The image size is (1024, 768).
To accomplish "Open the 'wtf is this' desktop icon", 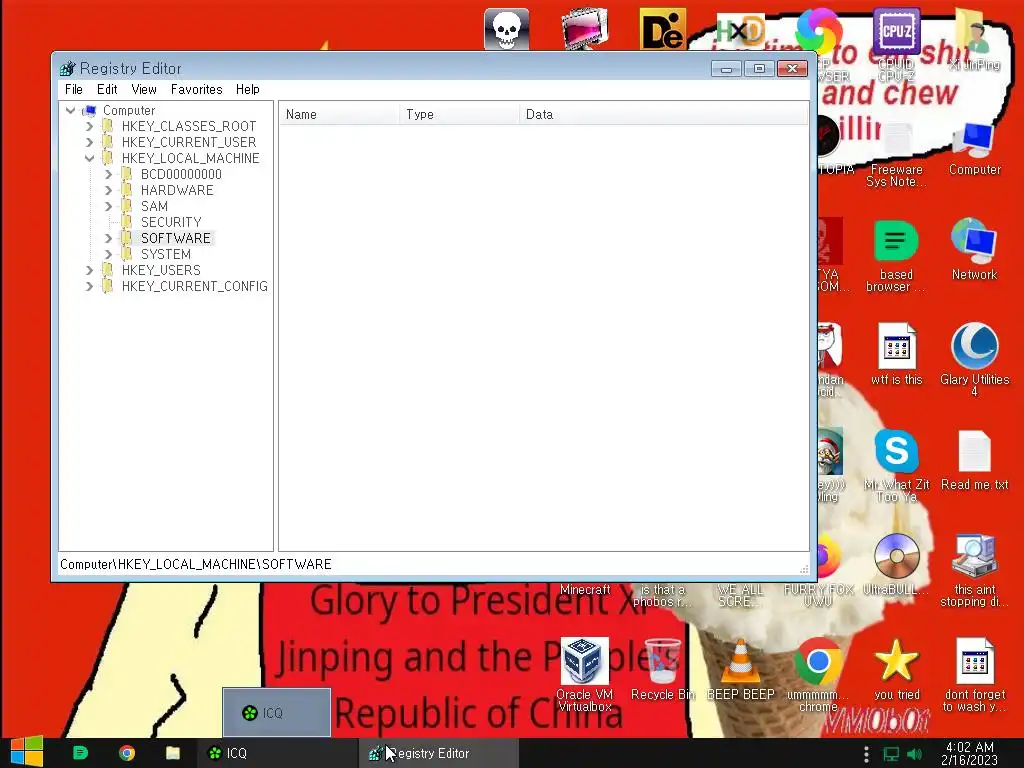I will click(896, 354).
